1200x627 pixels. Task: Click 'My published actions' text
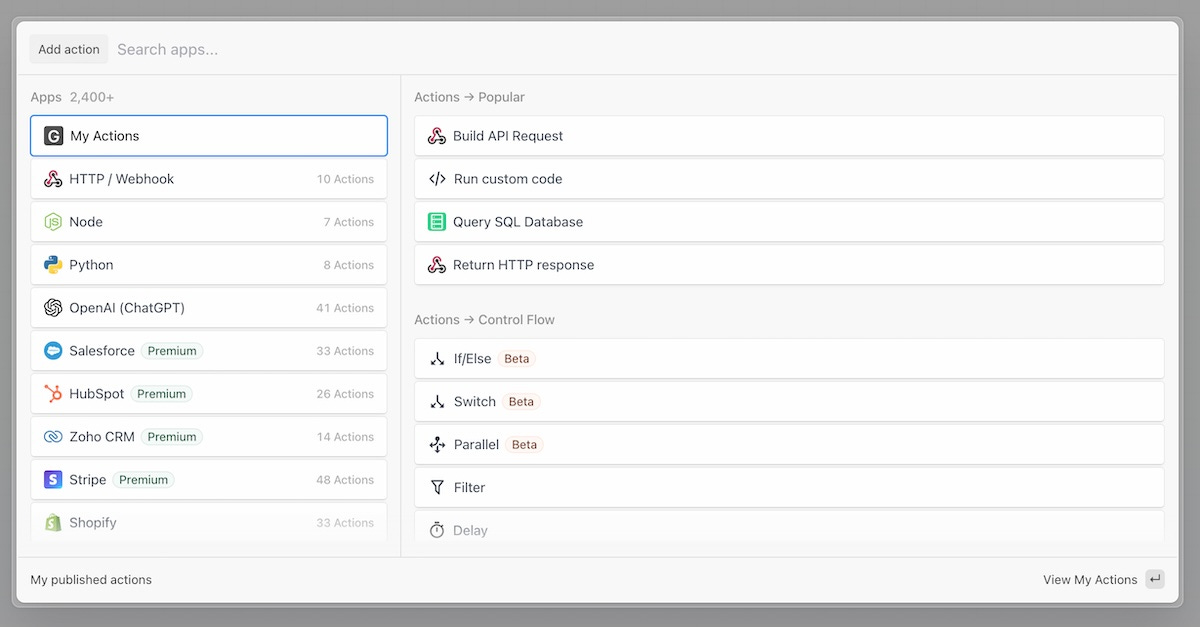91,580
